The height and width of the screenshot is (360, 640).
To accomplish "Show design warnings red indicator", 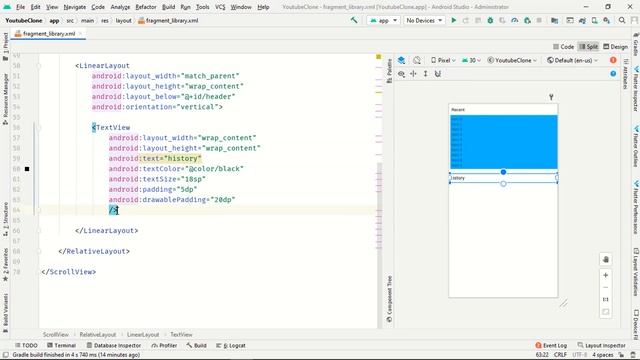I will [613, 60].
